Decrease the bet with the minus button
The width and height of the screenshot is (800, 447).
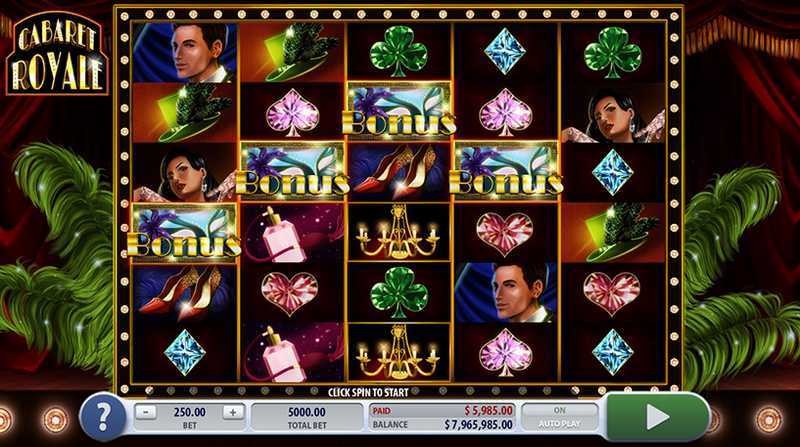(x=145, y=412)
